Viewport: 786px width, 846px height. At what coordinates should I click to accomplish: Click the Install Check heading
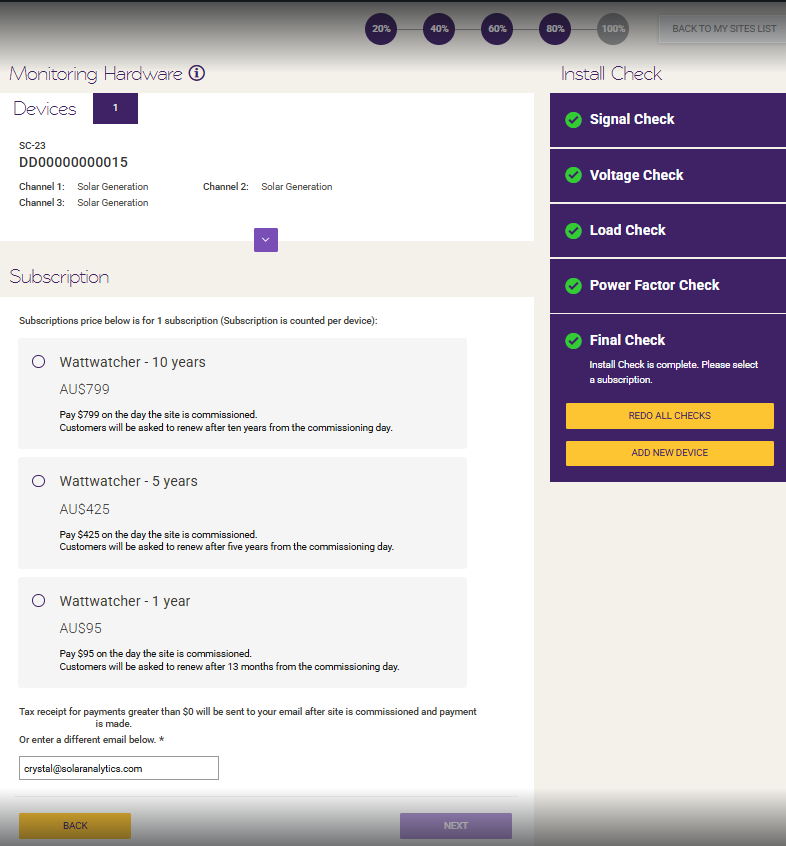click(x=611, y=73)
